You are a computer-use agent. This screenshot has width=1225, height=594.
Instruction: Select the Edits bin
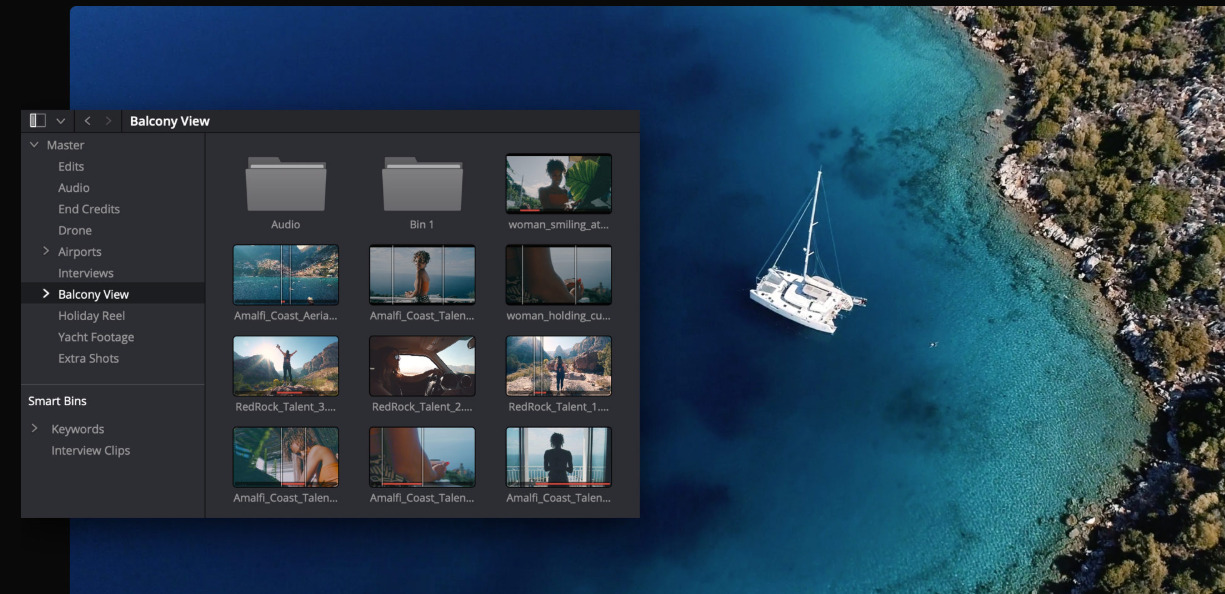[71, 167]
